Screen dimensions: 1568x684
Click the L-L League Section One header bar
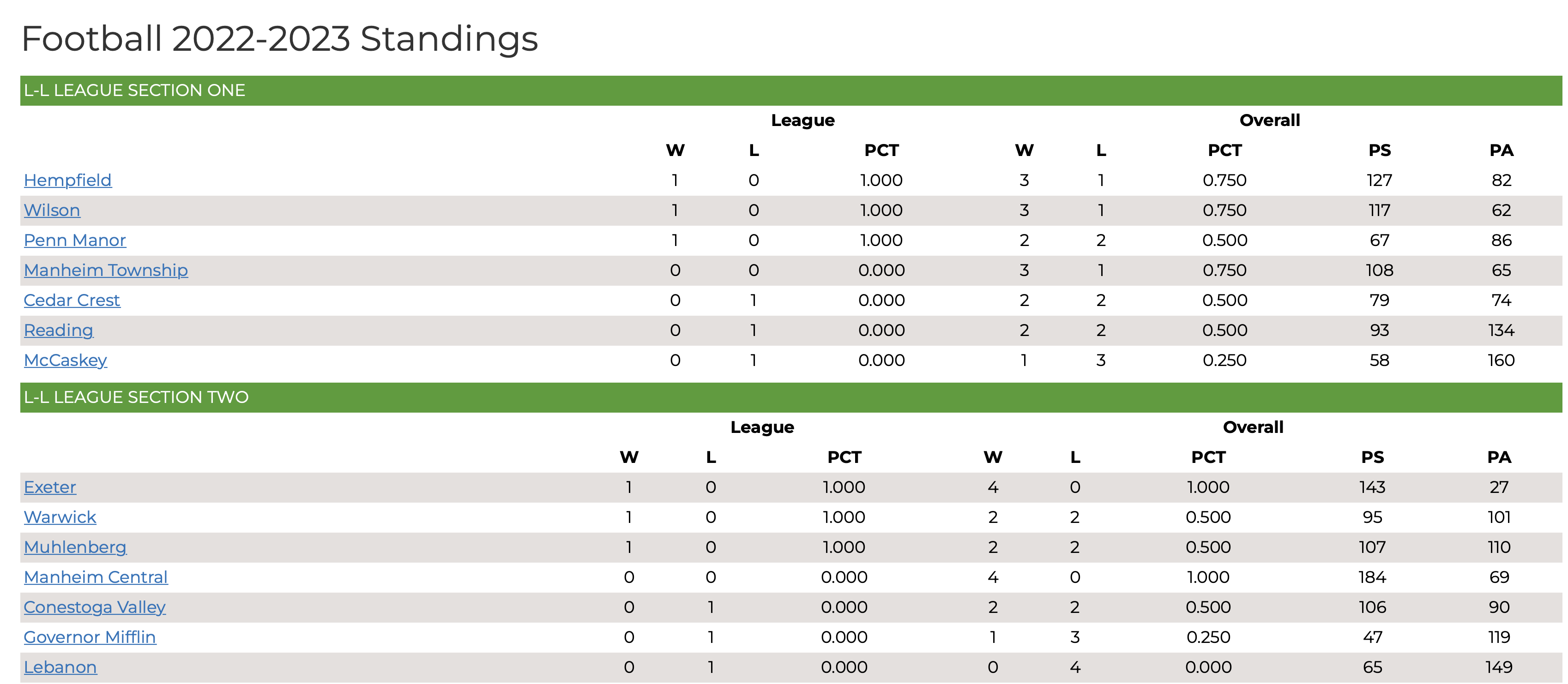coord(791,90)
